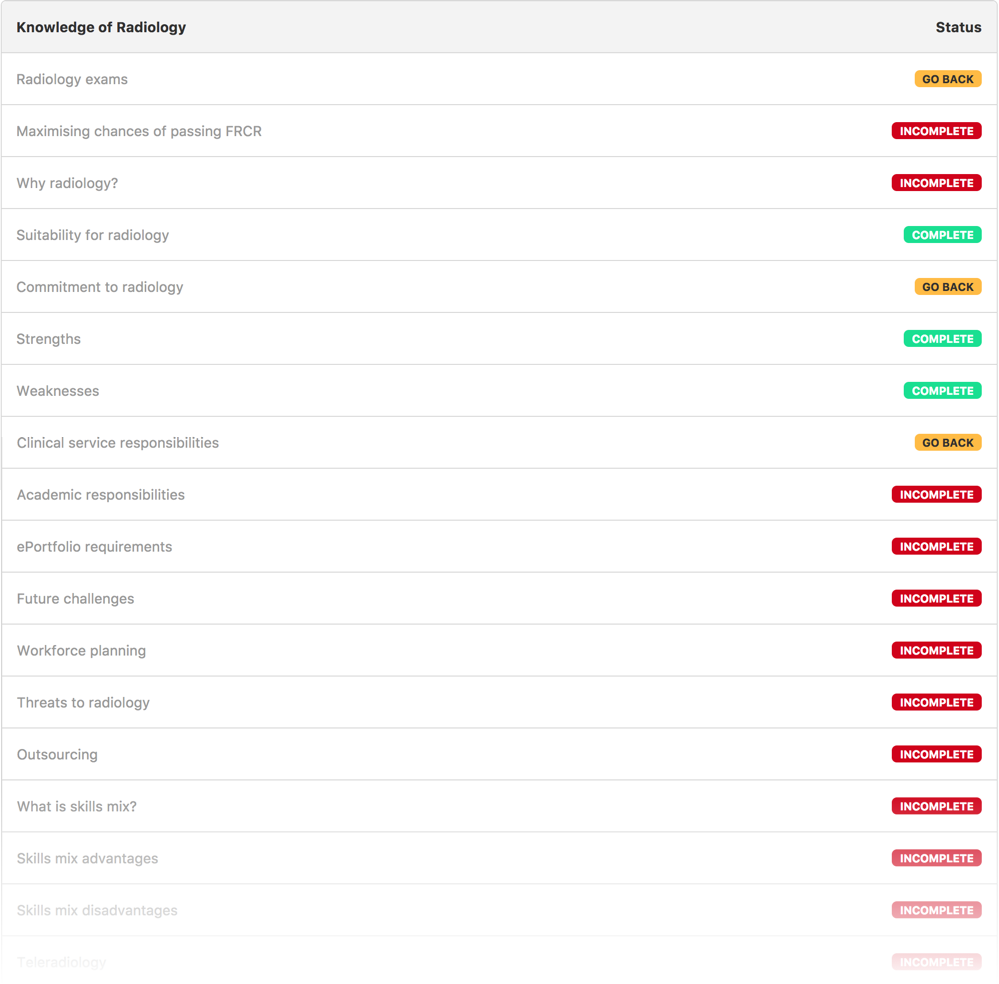Open the Future challenges topic

click(x=75, y=598)
